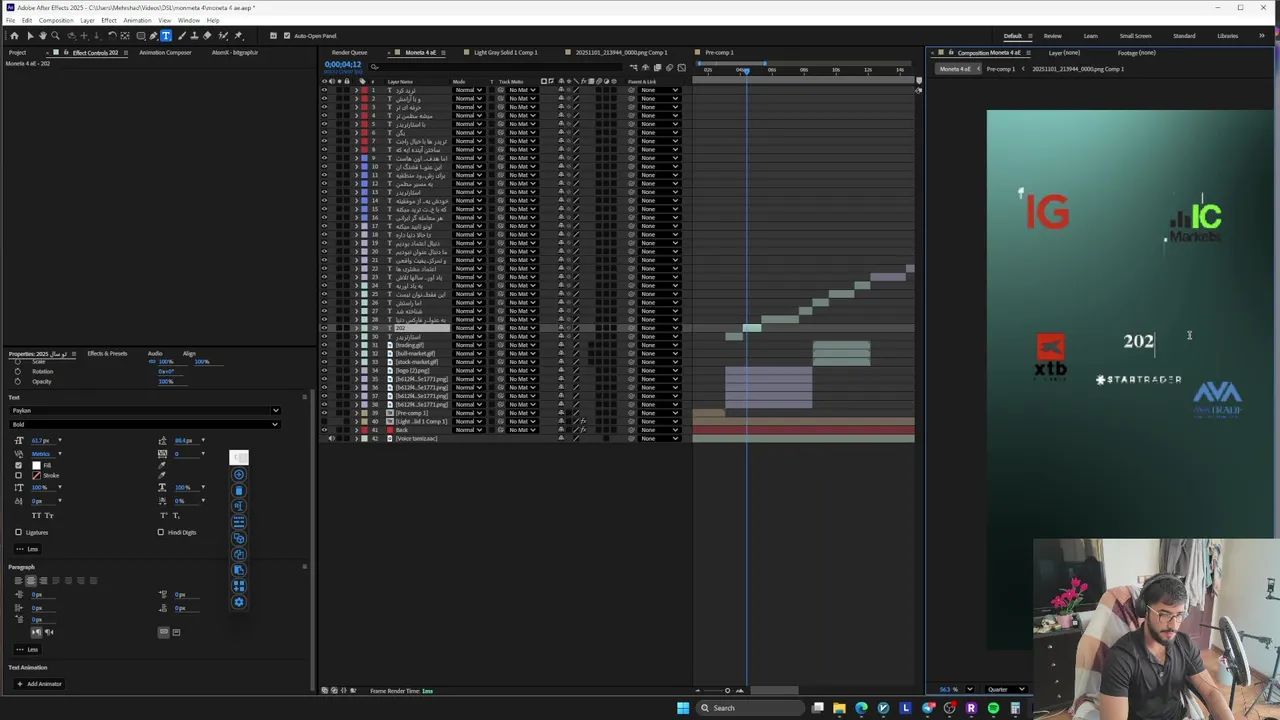
Task: Select the Pen tool
Action: pyautogui.click(x=153, y=36)
